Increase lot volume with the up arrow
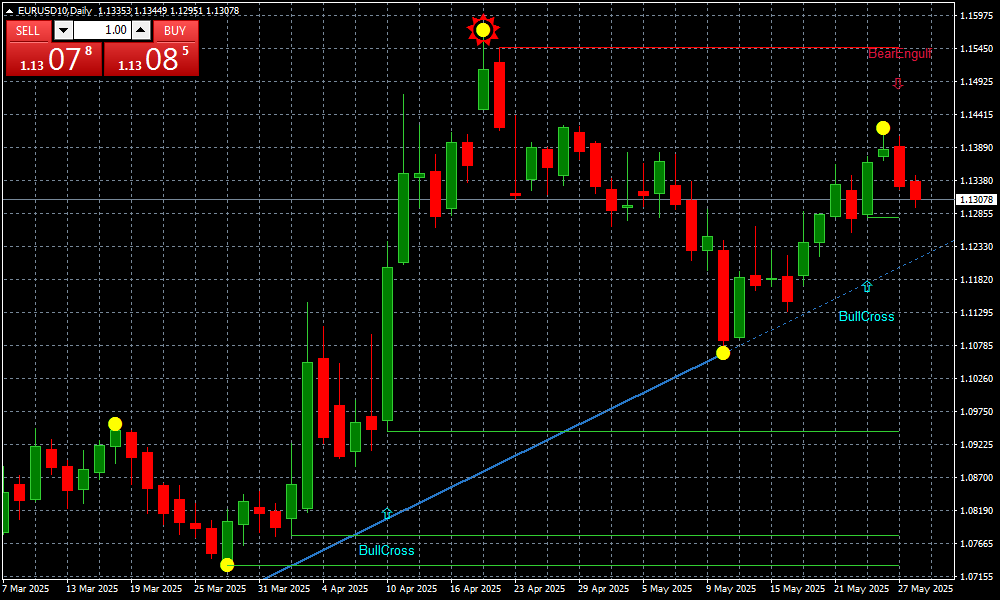The image size is (1000, 600). [141, 30]
